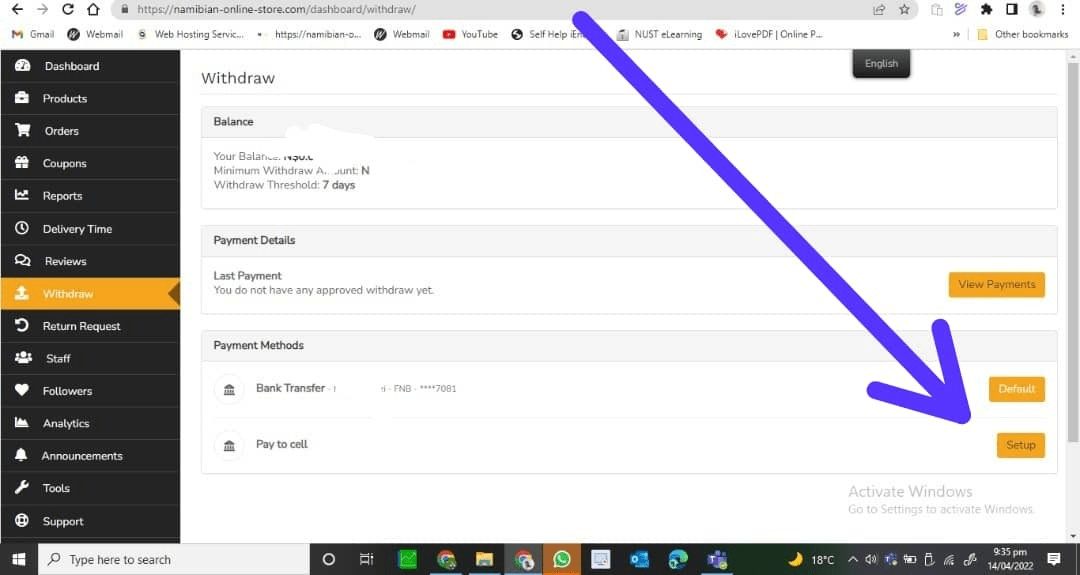Show hidden system tray icons
Viewport: 1080px width, 575px height.
click(853, 559)
